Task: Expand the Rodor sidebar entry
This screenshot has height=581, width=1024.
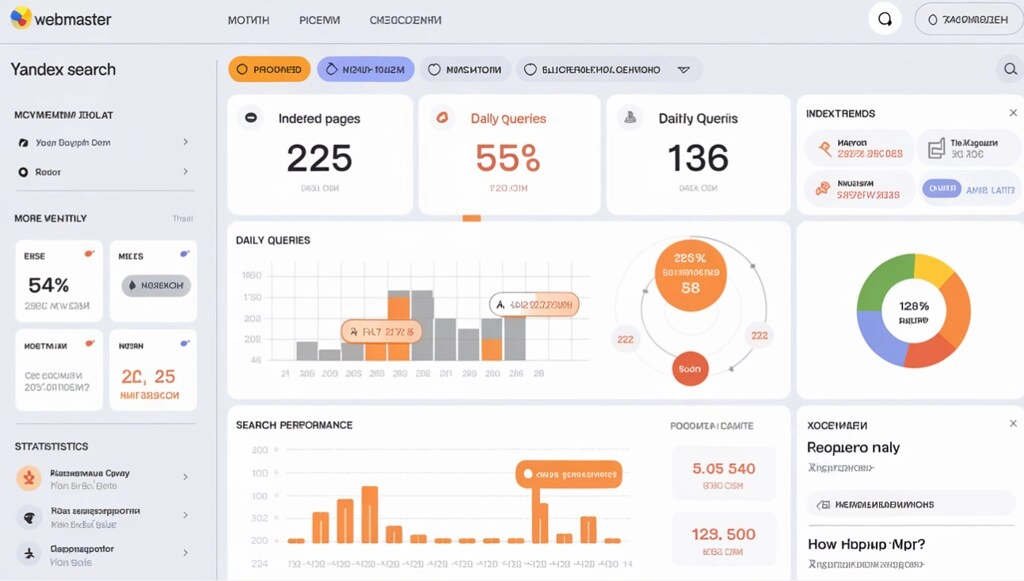Action: pos(186,169)
